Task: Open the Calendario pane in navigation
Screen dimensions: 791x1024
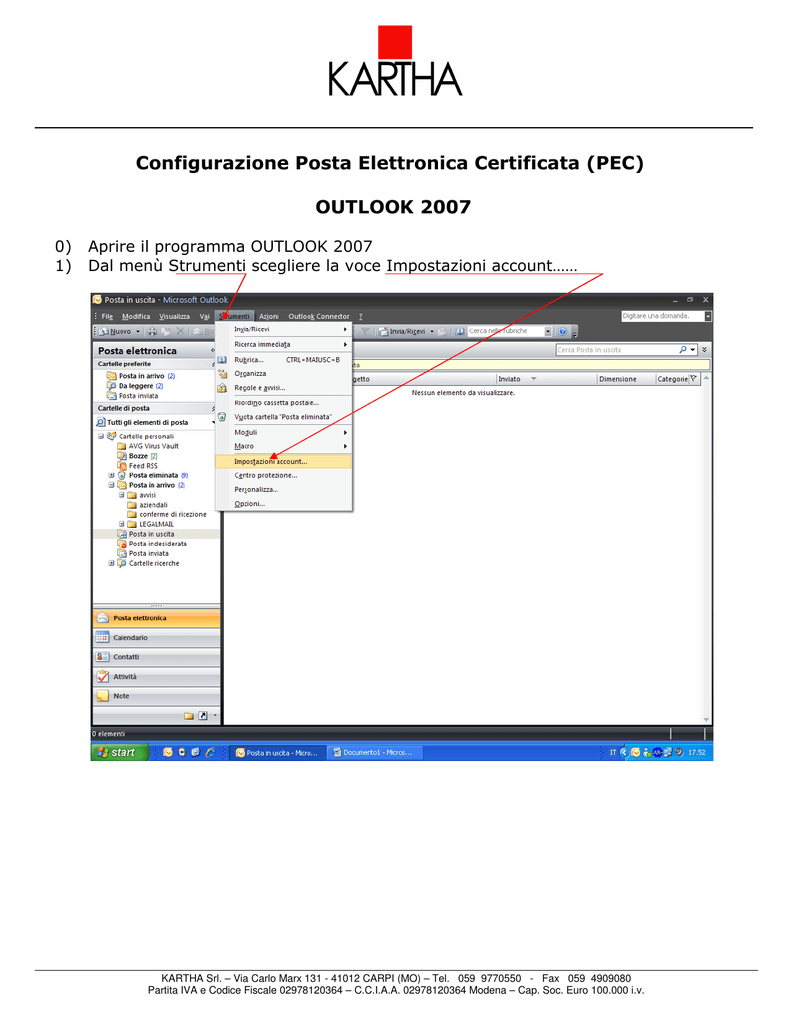Action: pos(156,637)
